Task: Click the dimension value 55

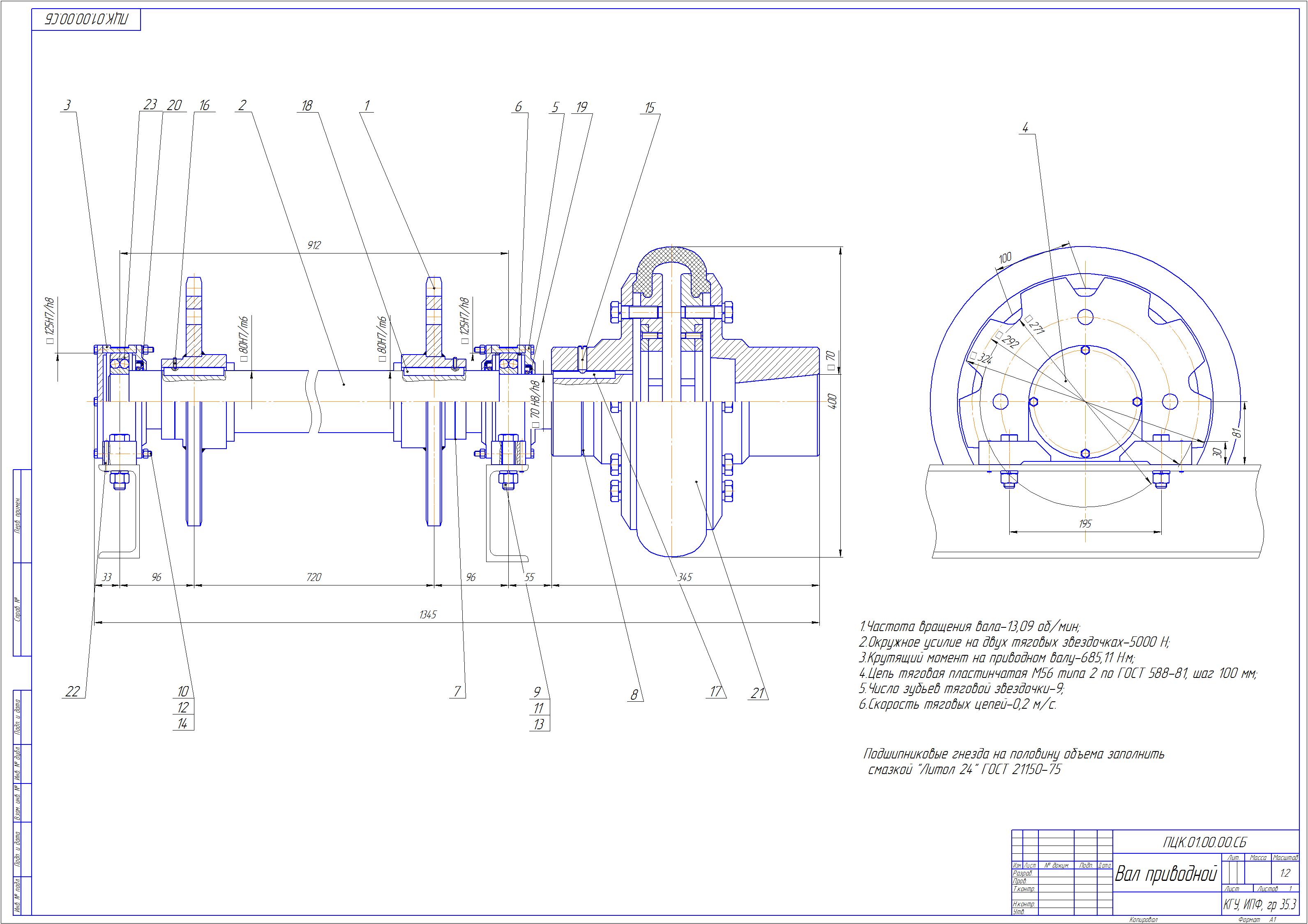Action: (529, 577)
